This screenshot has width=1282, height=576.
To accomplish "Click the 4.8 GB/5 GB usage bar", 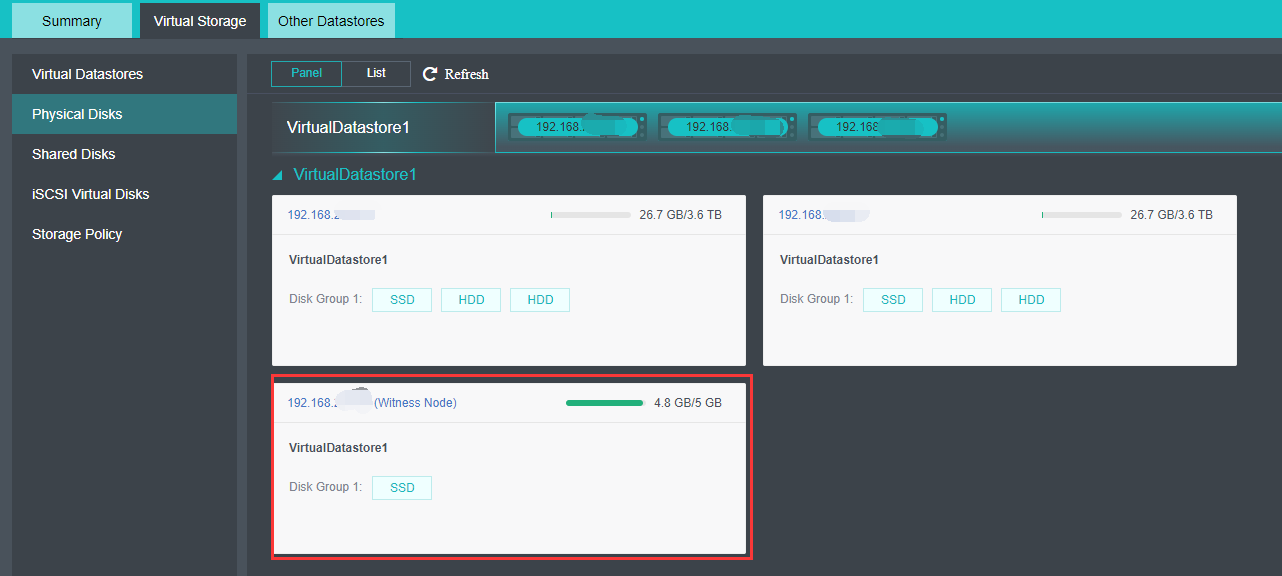I will click(604, 401).
